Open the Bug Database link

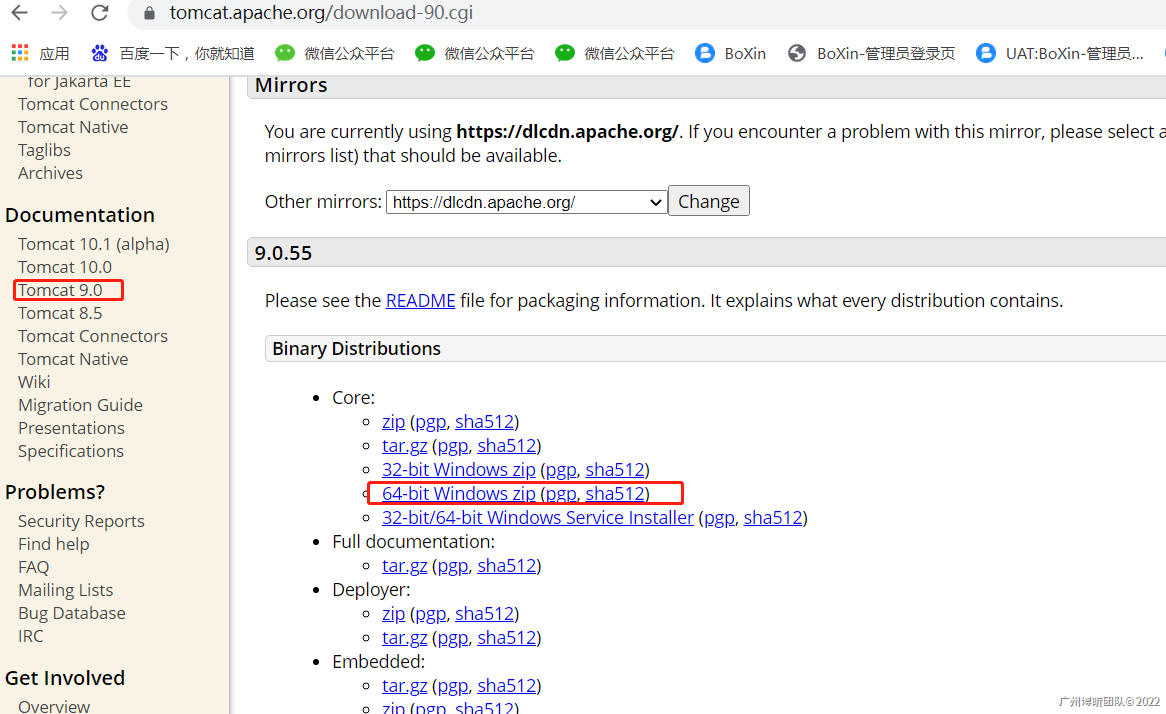point(71,614)
